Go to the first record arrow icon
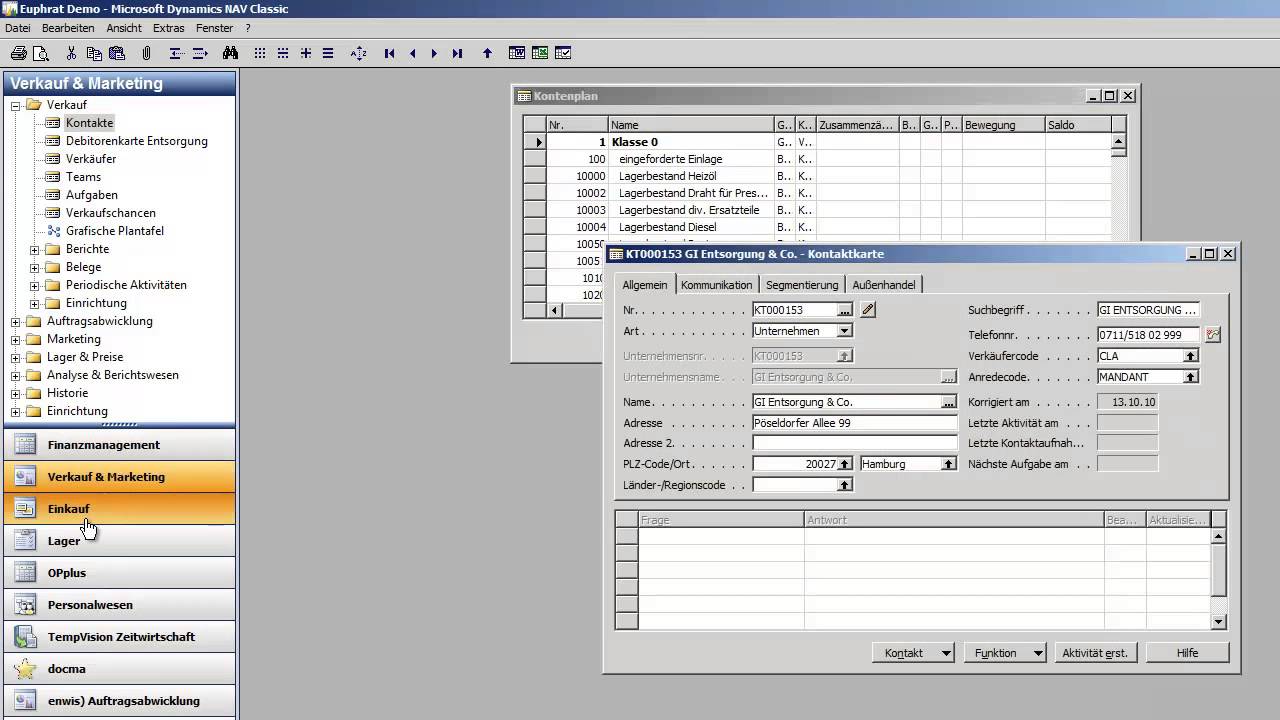1280x720 pixels. click(x=390, y=53)
